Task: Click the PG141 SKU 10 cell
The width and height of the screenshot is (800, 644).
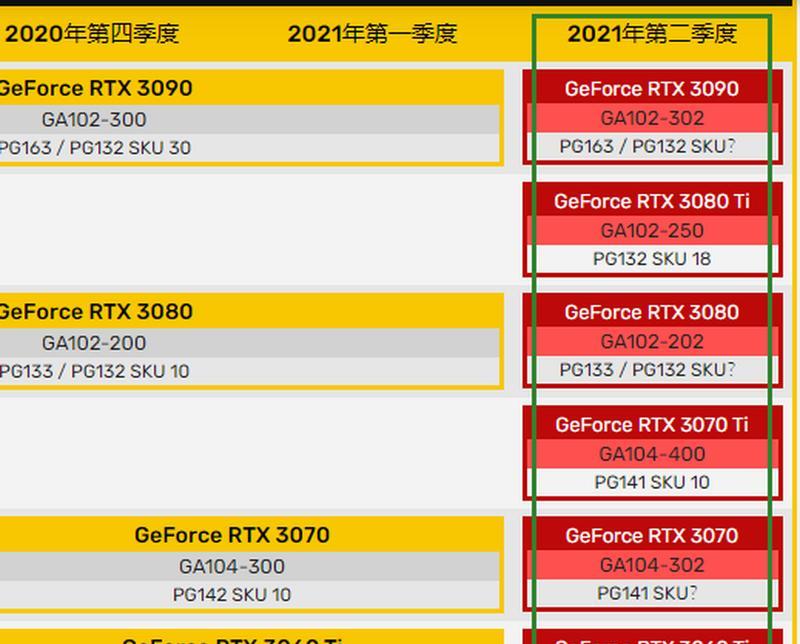Action: 652,482
